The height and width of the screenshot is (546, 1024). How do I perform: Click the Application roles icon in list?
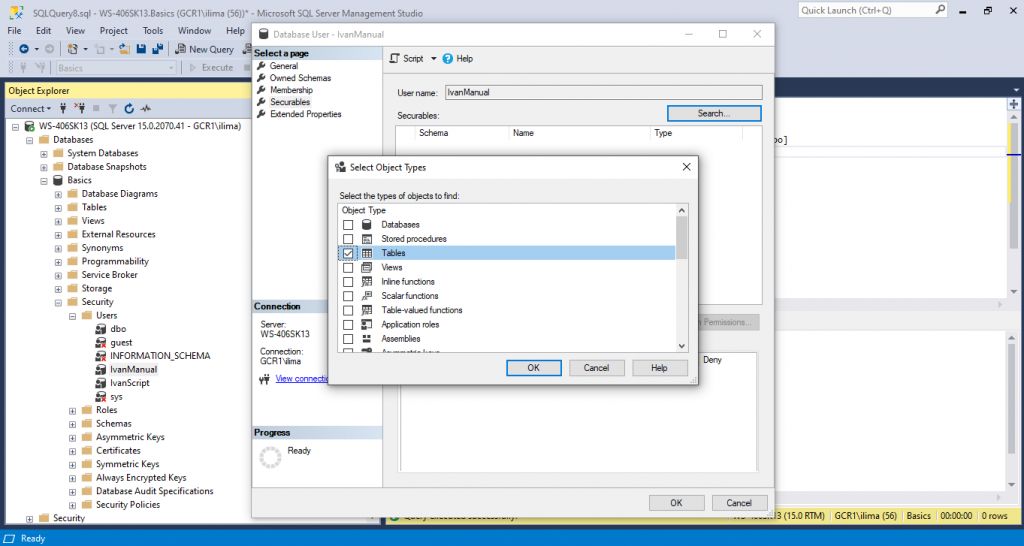pyautogui.click(x=367, y=325)
